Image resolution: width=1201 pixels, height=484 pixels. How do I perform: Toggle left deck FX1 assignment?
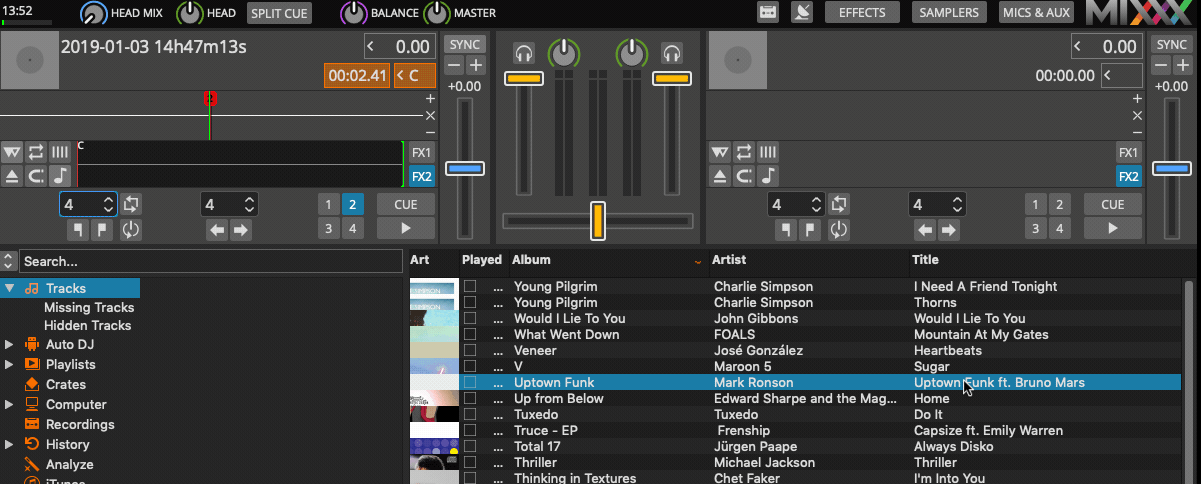(x=421, y=152)
